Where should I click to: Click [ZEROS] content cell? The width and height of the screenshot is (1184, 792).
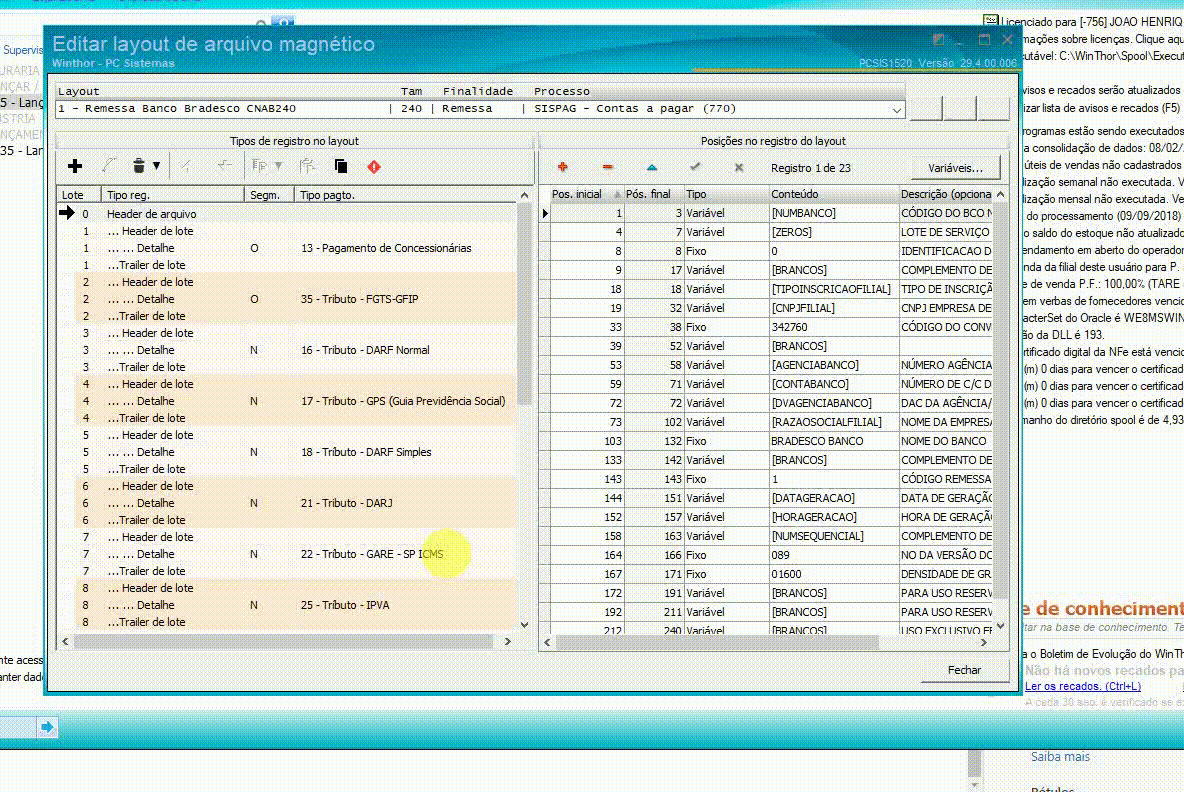pyautogui.click(x=834, y=232)
